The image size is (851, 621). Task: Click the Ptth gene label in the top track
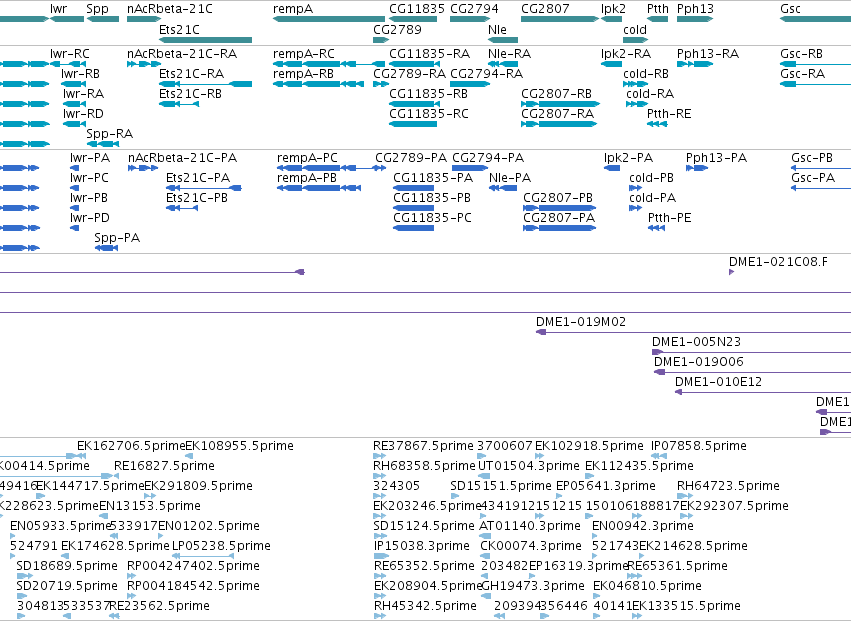click(x=658, y=9)
